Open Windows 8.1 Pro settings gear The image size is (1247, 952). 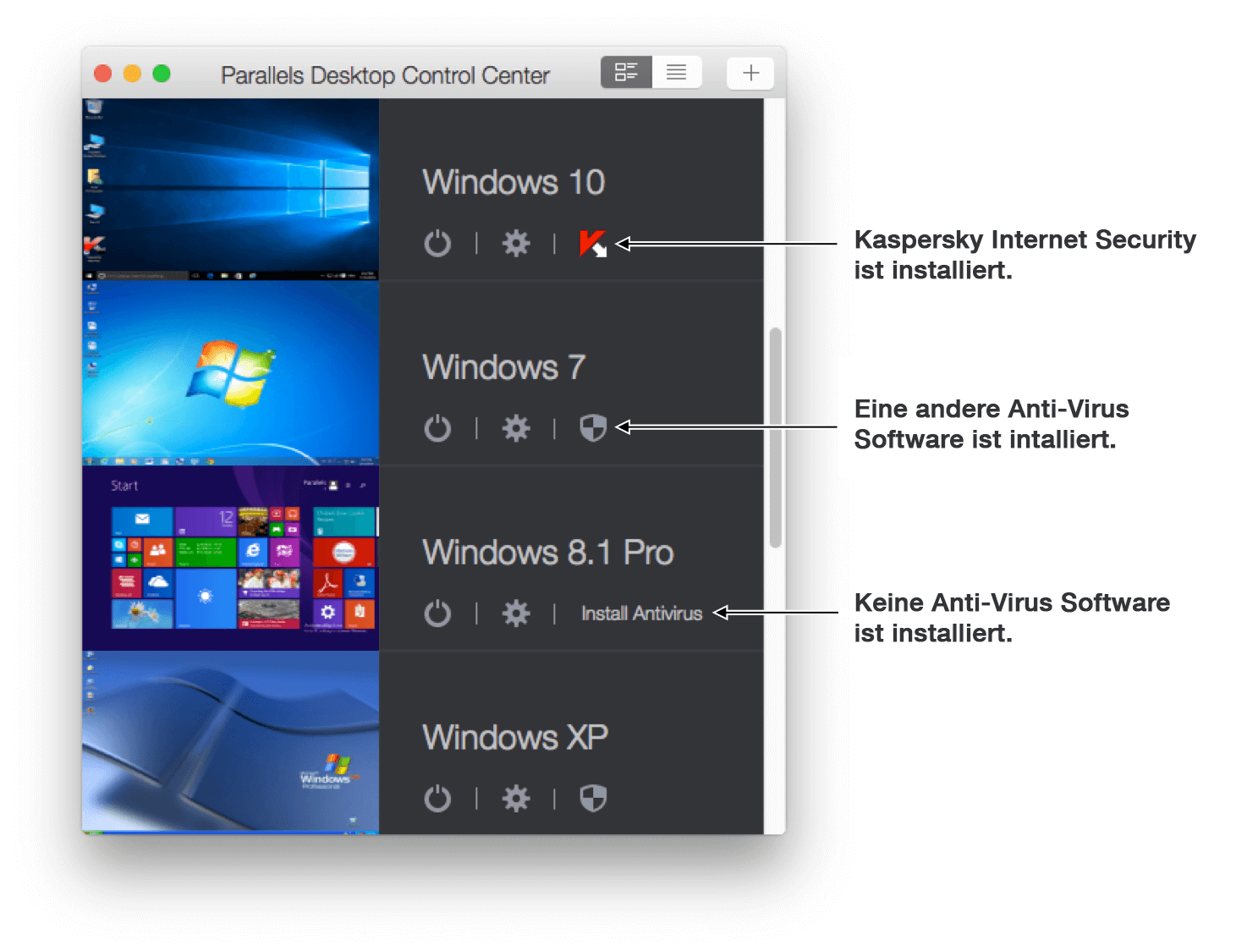(516, 614)
